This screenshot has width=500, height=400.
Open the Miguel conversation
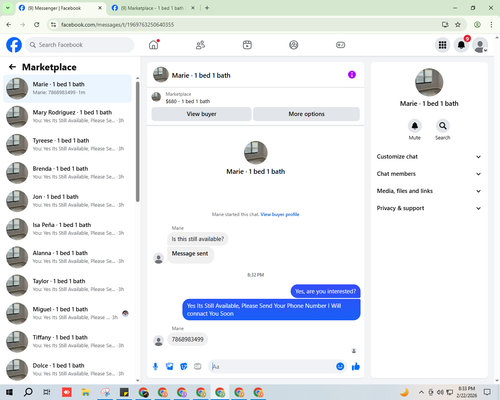[x=67, y=313]
